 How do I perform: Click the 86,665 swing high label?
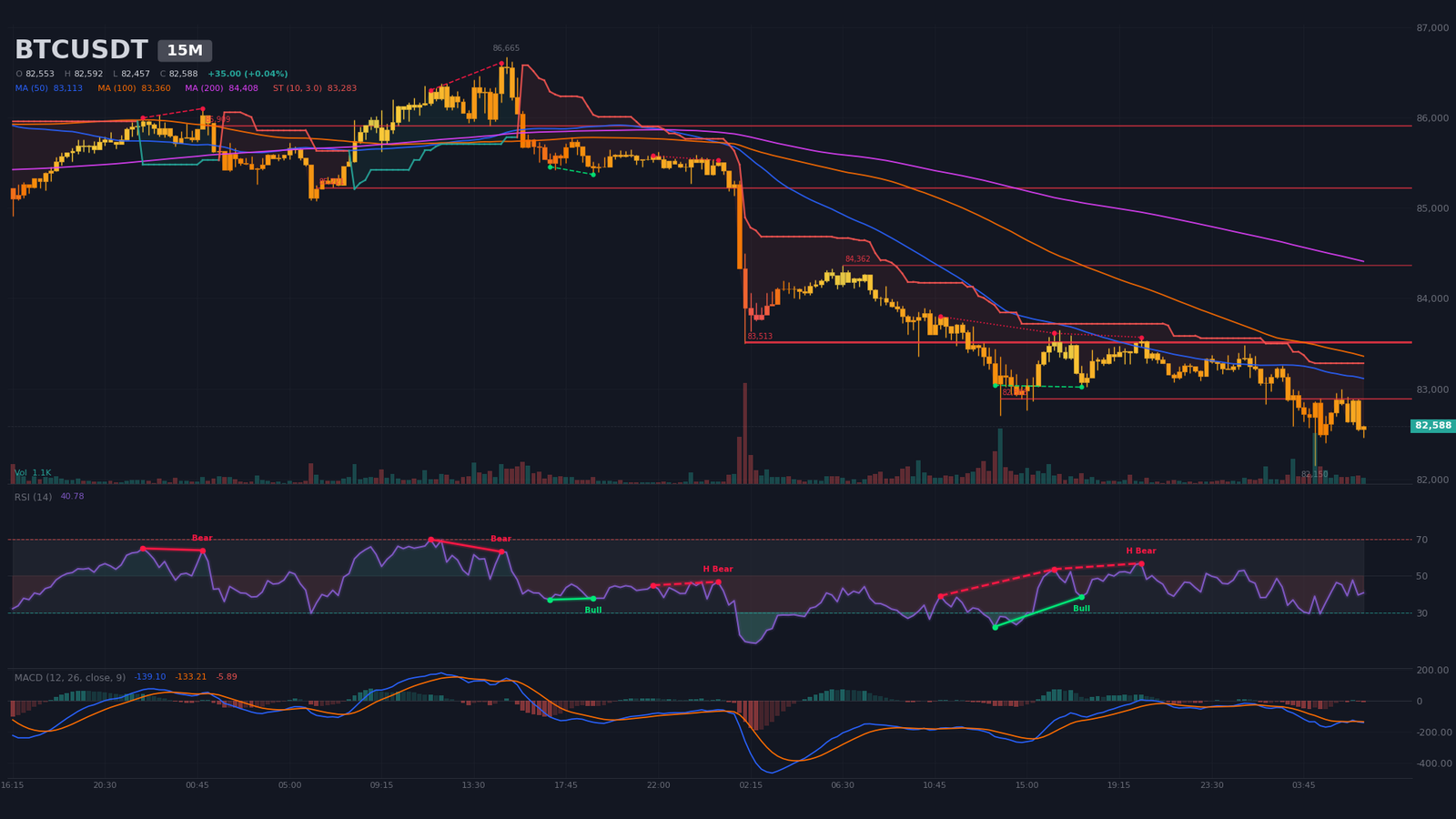506,48
